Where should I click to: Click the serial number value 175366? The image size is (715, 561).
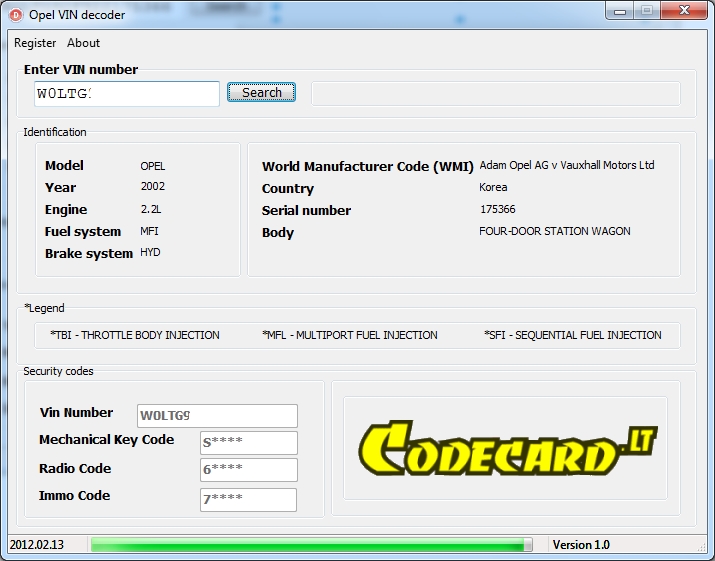coord(498,209)
